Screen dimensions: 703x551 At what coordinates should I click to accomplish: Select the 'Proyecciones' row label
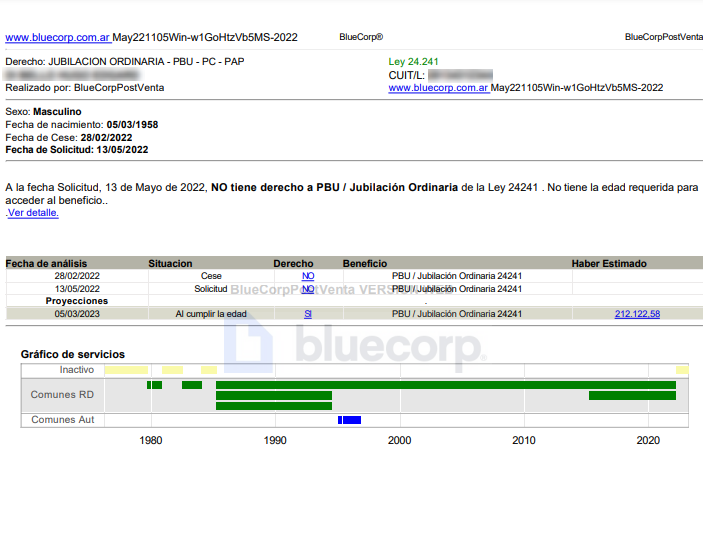pyautogui.click(x=77, y=301)
